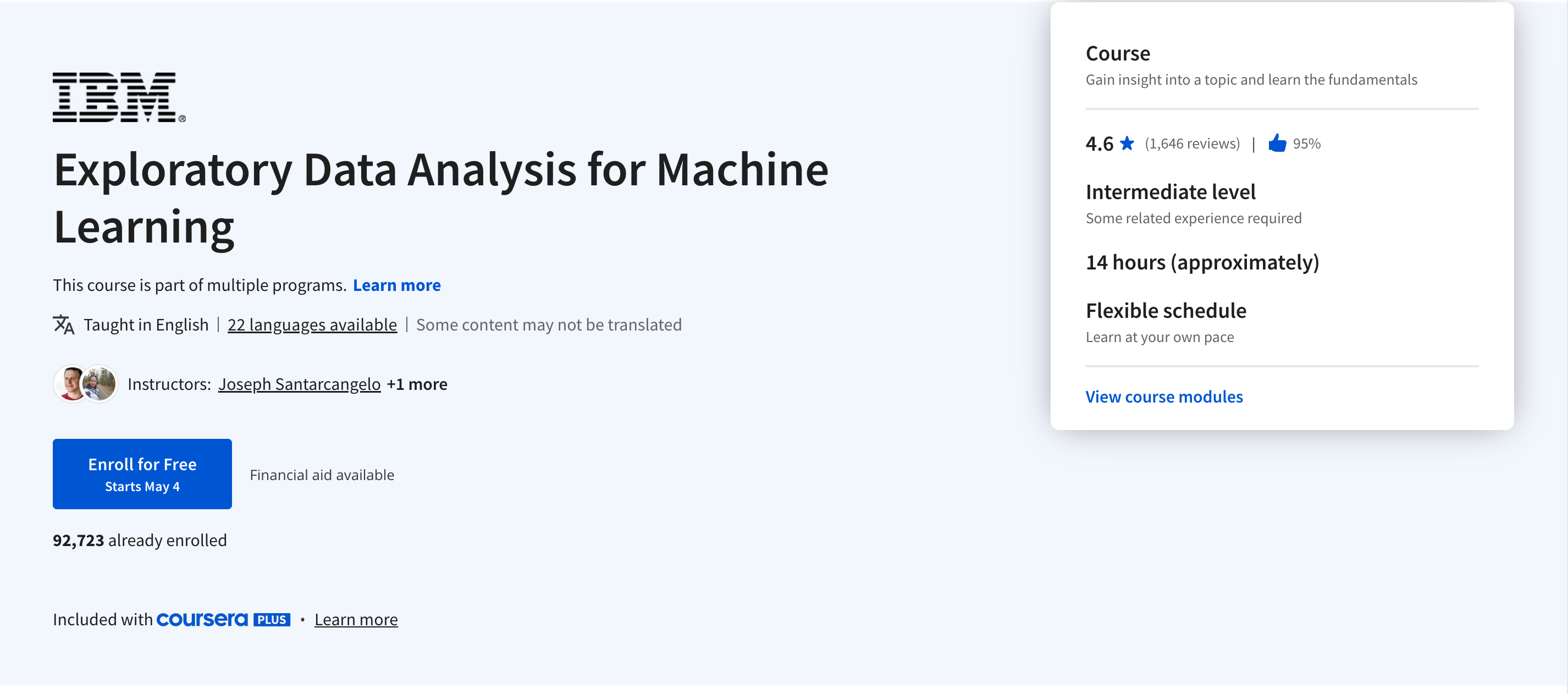Show the +1 more instructors
The width and height of the screenshot is (1568, 694).
coord(417,384)
